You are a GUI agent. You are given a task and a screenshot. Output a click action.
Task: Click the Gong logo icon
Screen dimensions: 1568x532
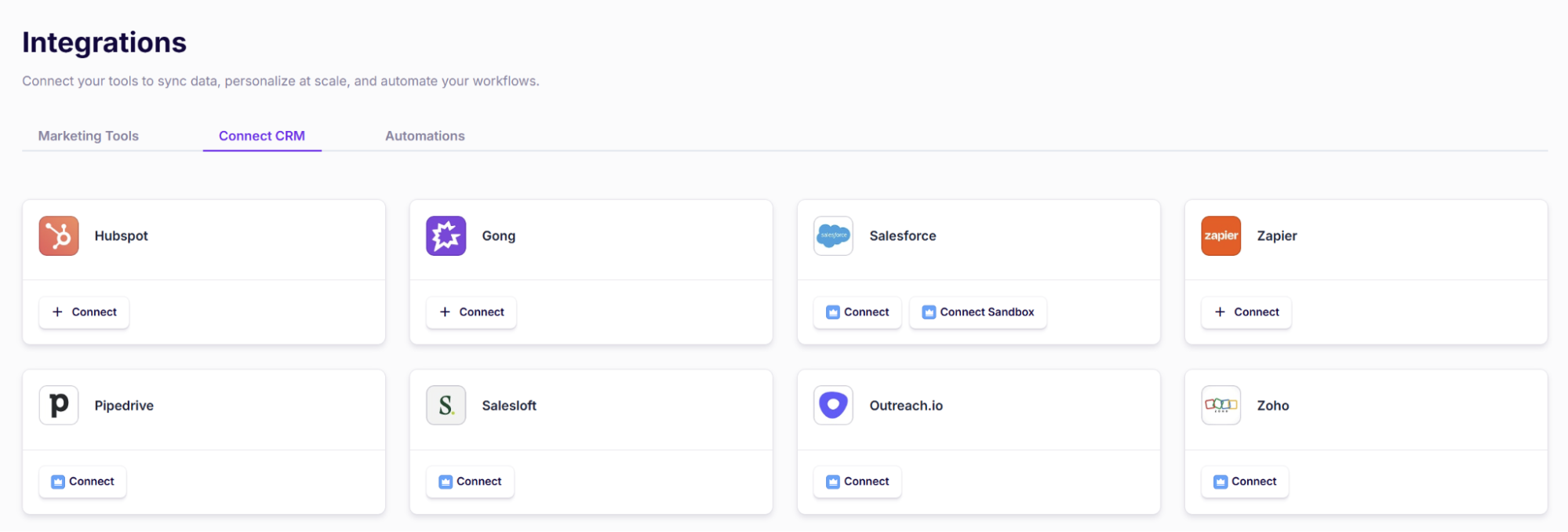pyautogui.click(x=446, y=236)
